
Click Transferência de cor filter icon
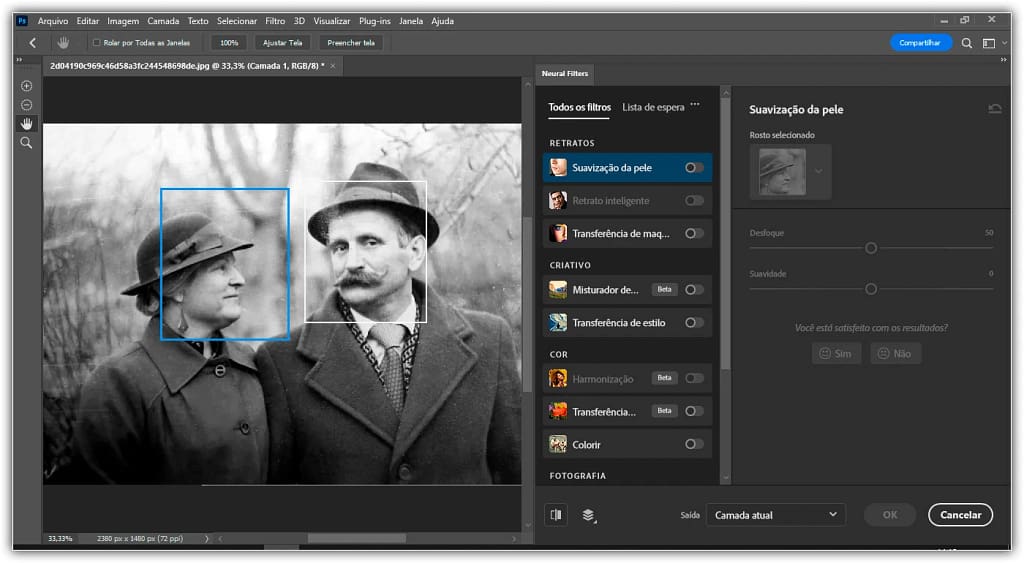pos(558,411)
